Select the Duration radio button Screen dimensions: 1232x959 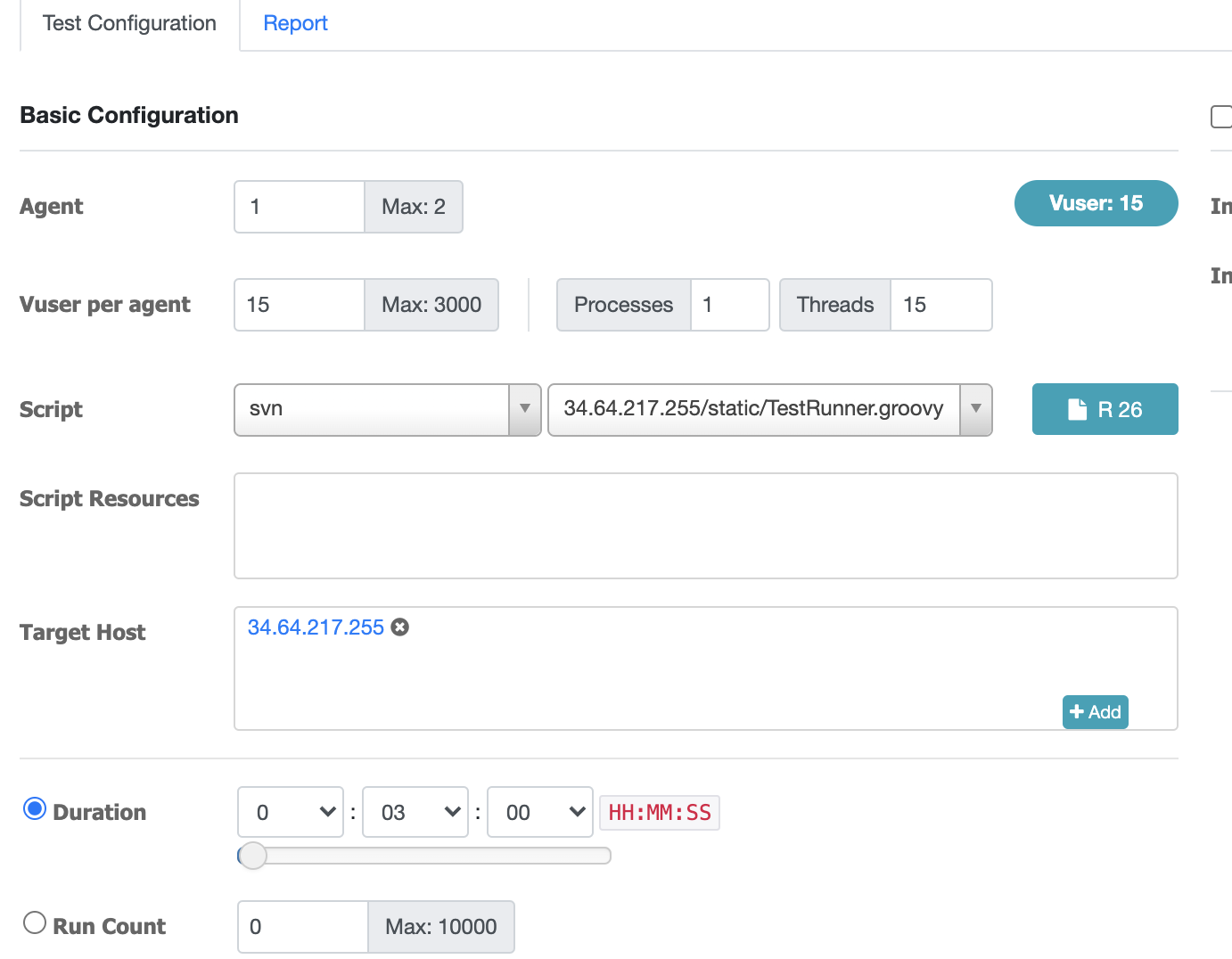[35, 809]
